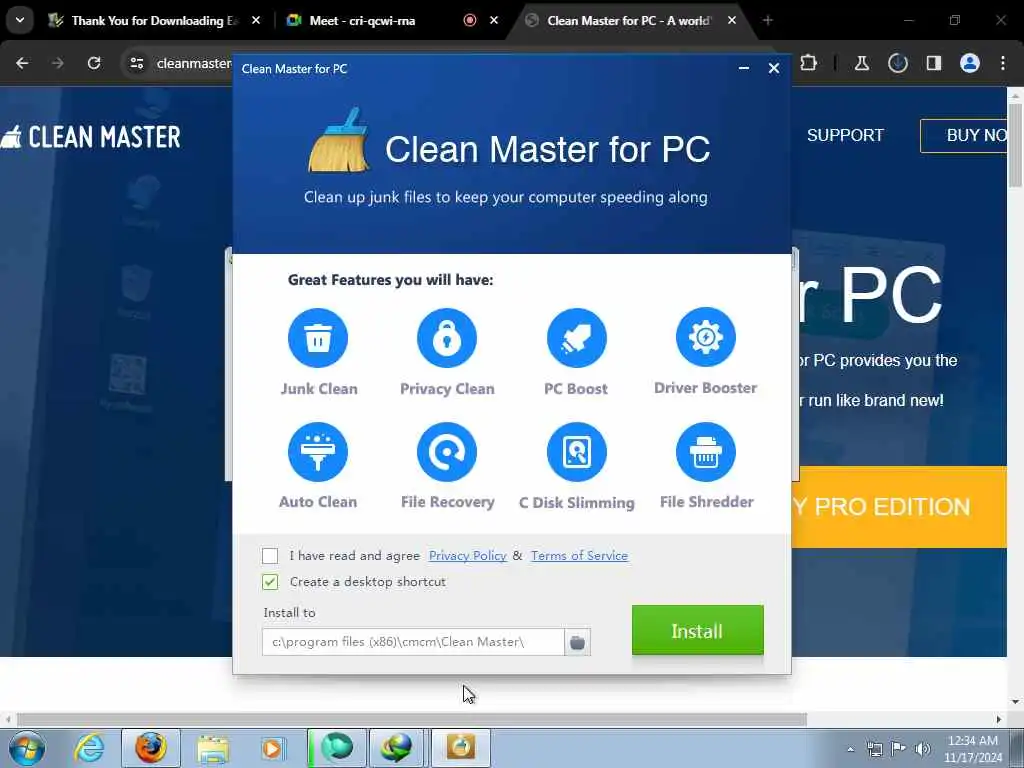Image resolution: width=1024 pixels, height=768 pixels.
Task: View site information icon in address bar
Action: pyautogui.click(x=136, y=63)
